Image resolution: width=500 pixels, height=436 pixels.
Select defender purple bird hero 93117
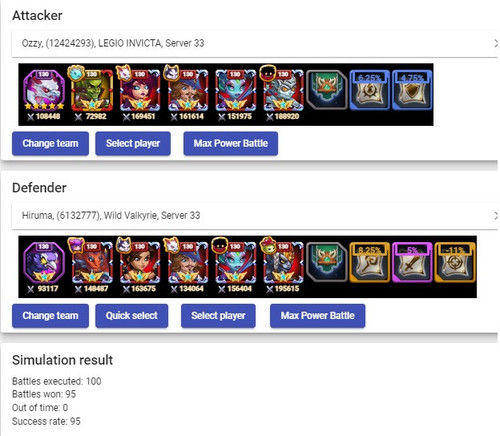click(44, 267)
